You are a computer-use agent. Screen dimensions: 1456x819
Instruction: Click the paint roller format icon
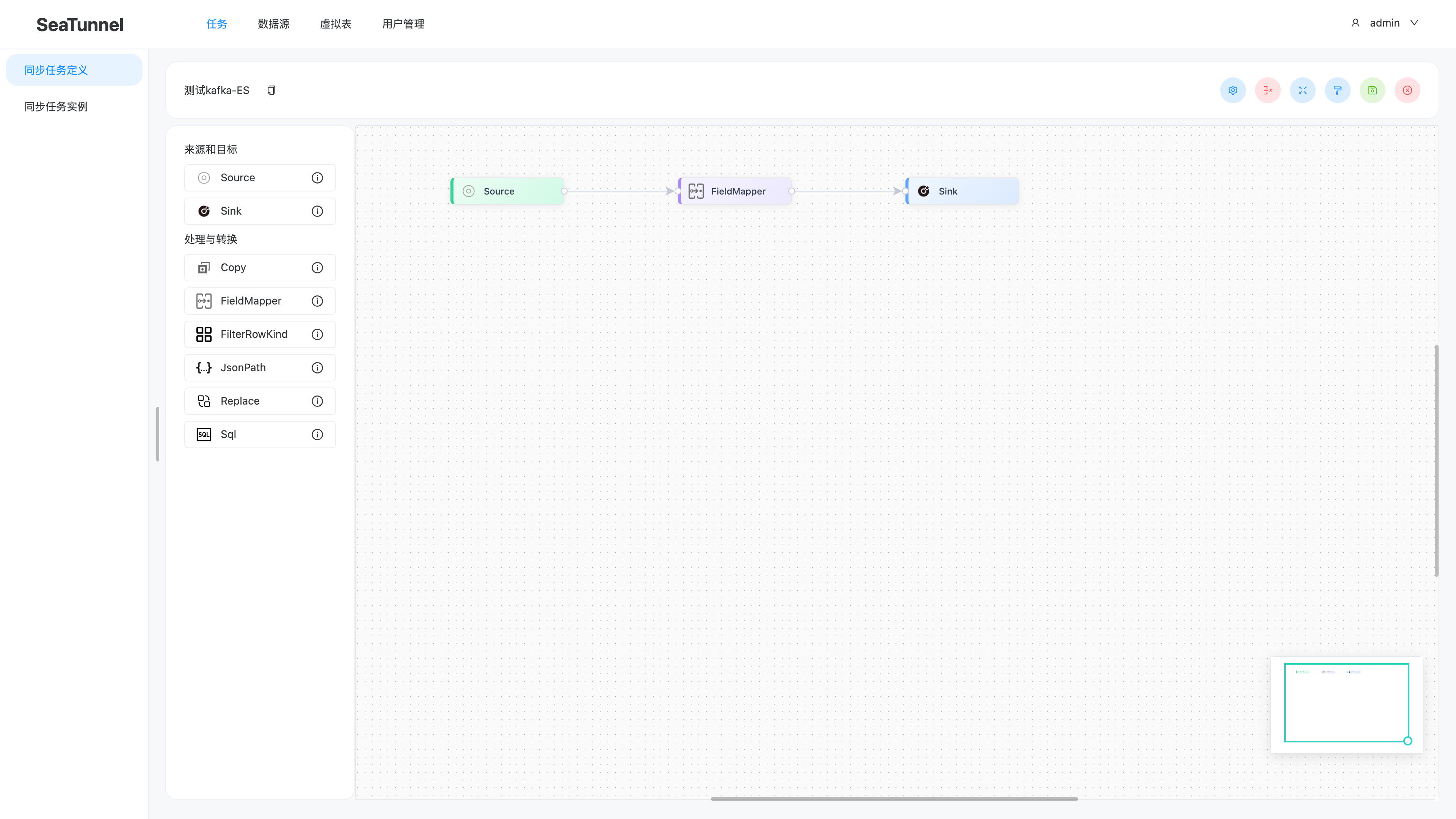[1337, 91]
